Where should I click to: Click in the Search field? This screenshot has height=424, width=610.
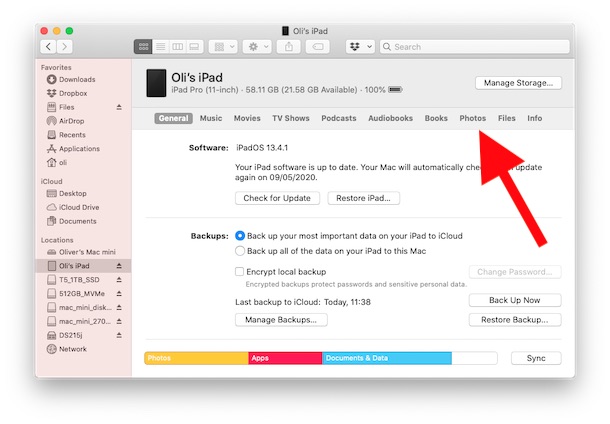pyautogui.click(x=475, y=47)
